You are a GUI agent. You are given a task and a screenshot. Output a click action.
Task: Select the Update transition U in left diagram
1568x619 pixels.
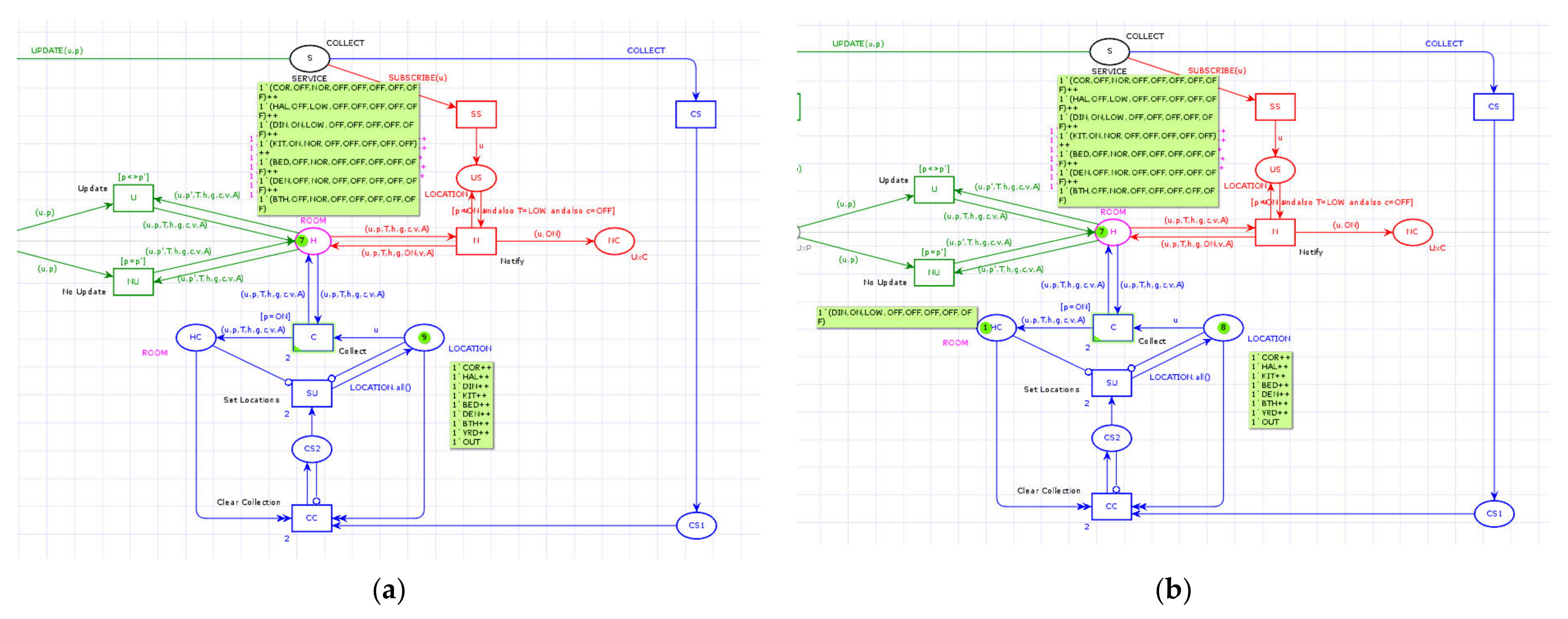click(x=133, y=198)
